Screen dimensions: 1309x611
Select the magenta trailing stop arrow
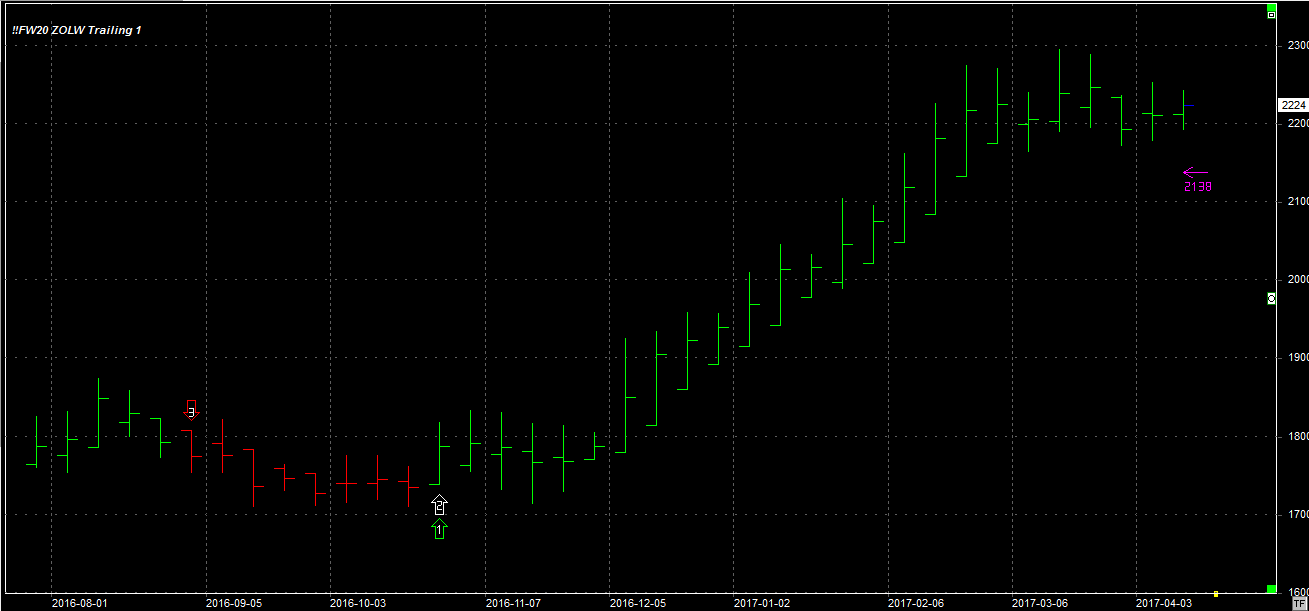1195,172
